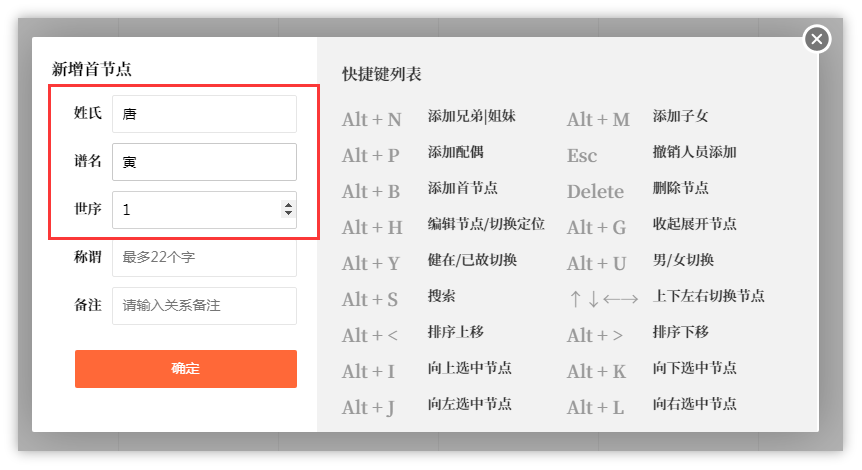Click the 称谓 field label
Image resolution: width=862 pixels, height=470 pixels.
(88, 257)
